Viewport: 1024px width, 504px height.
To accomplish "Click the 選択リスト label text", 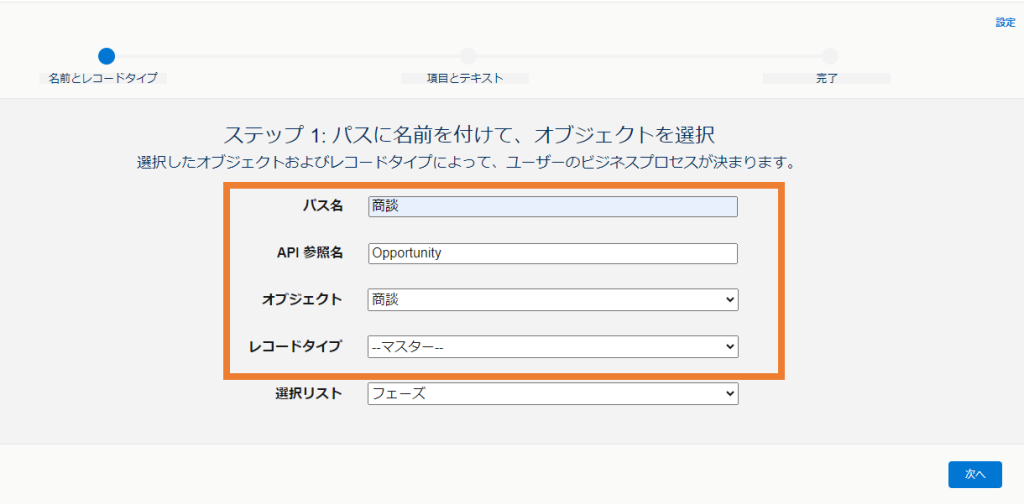I will coord(308,394).
